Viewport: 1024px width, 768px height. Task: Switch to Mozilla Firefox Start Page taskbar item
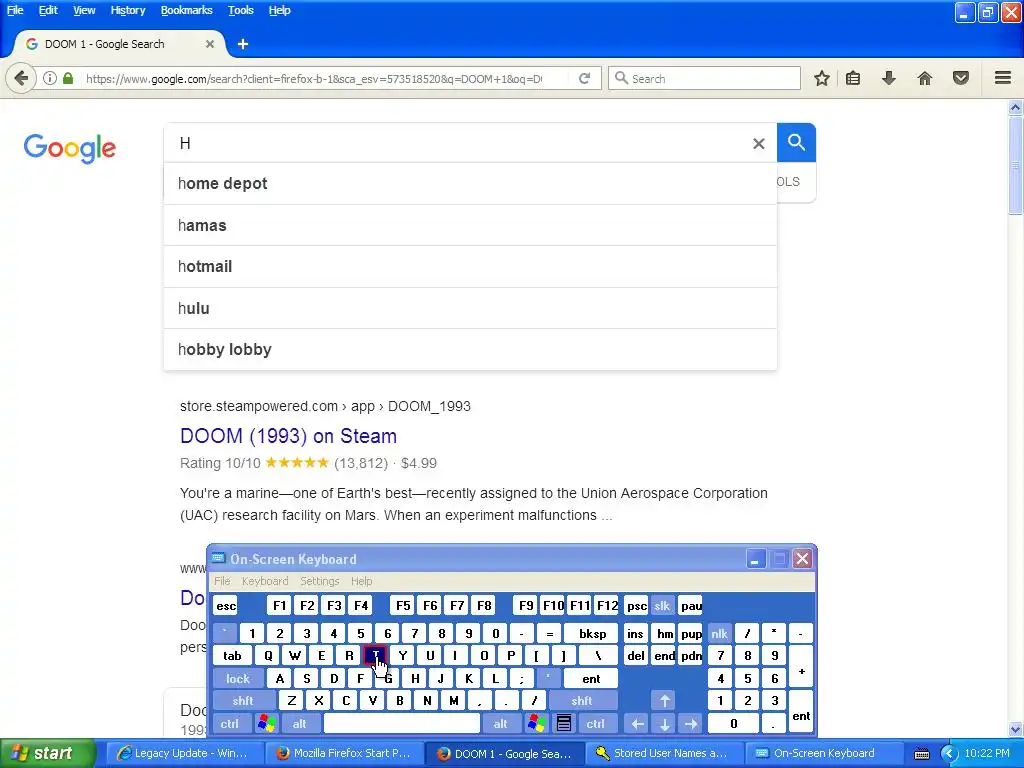344,754
